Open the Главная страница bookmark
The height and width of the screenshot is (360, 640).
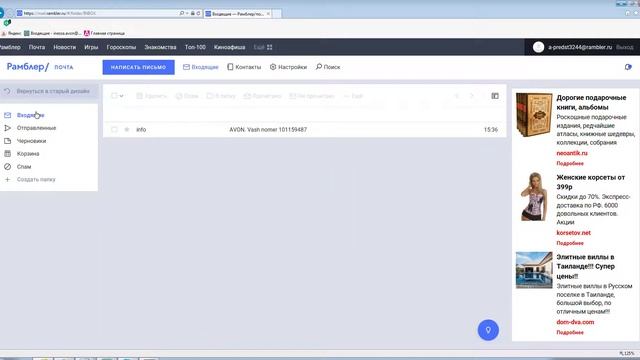click(x=104, y=33)
